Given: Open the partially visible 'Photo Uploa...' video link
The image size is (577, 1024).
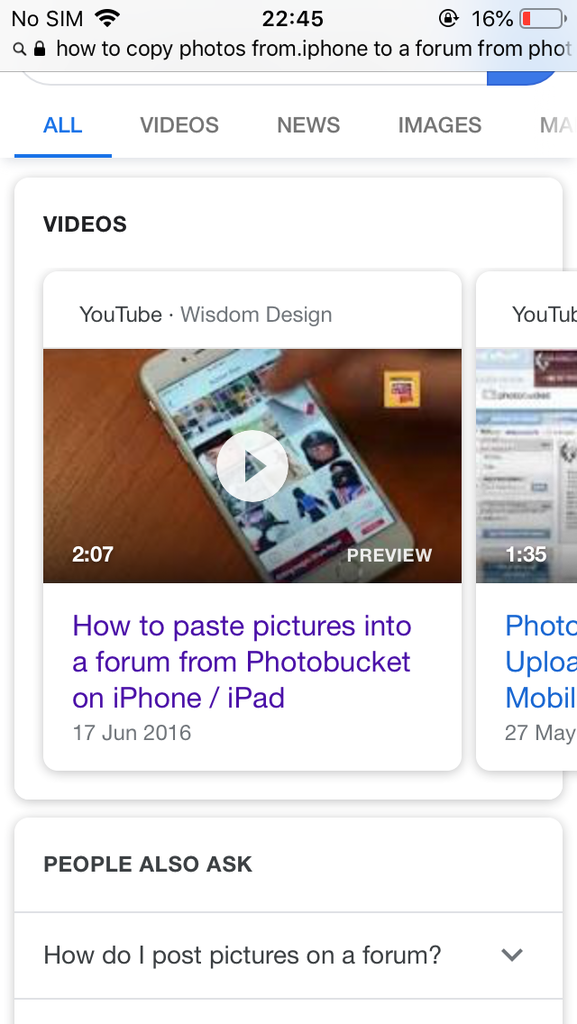Looking at the screenshot, I should tap(541, 662).
